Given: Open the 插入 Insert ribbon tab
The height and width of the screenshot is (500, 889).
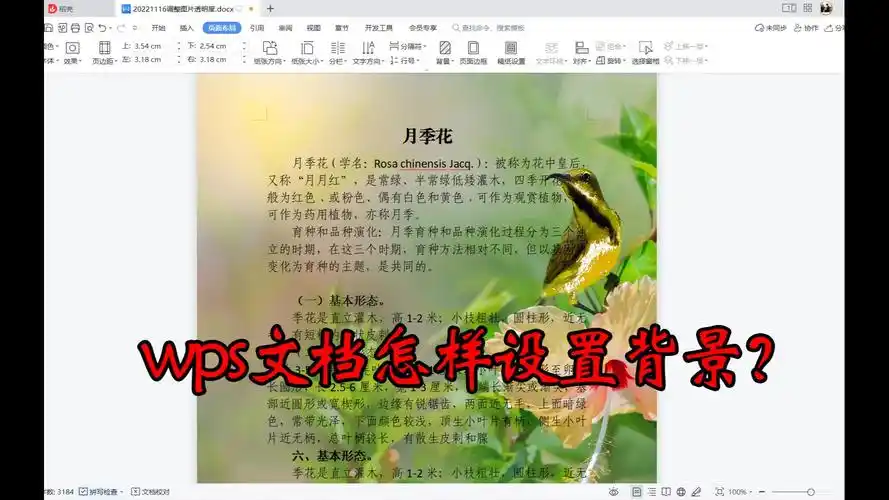Looking at the screenshot, I should 187,28.
